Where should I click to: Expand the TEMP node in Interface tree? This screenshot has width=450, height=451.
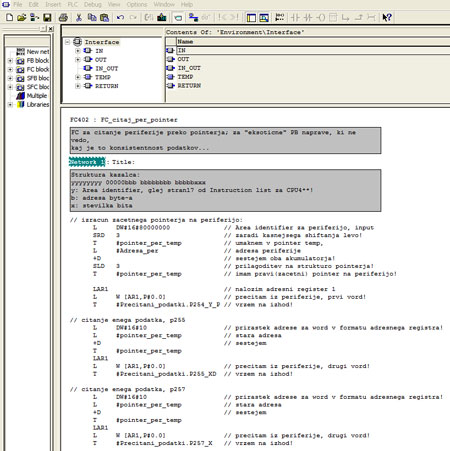click(x=78, y=77)
